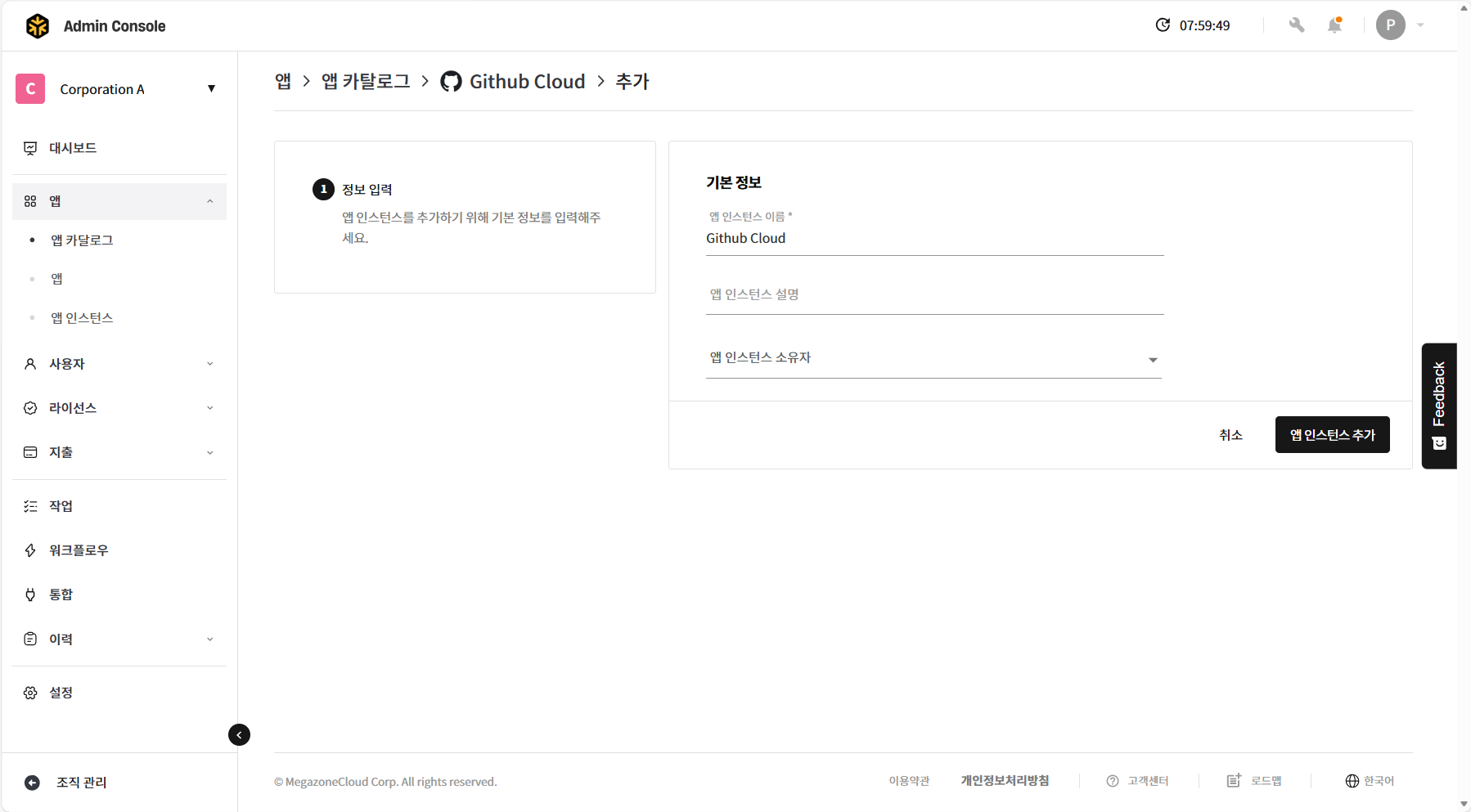This screenshot has width=1471, height=812.
Task: Open the Feedback side tab
Action: 1439,406
